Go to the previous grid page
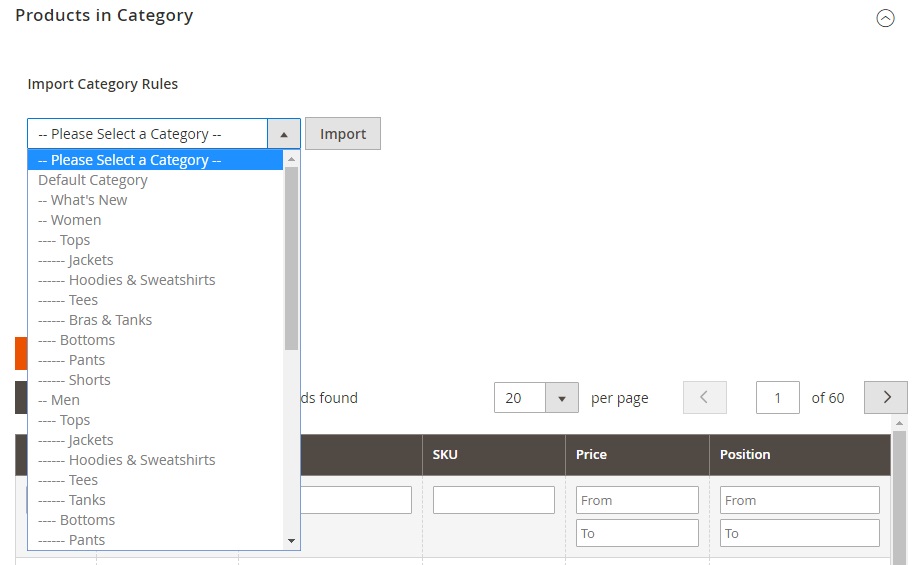 pyautogui.click(x=705, y=398)
